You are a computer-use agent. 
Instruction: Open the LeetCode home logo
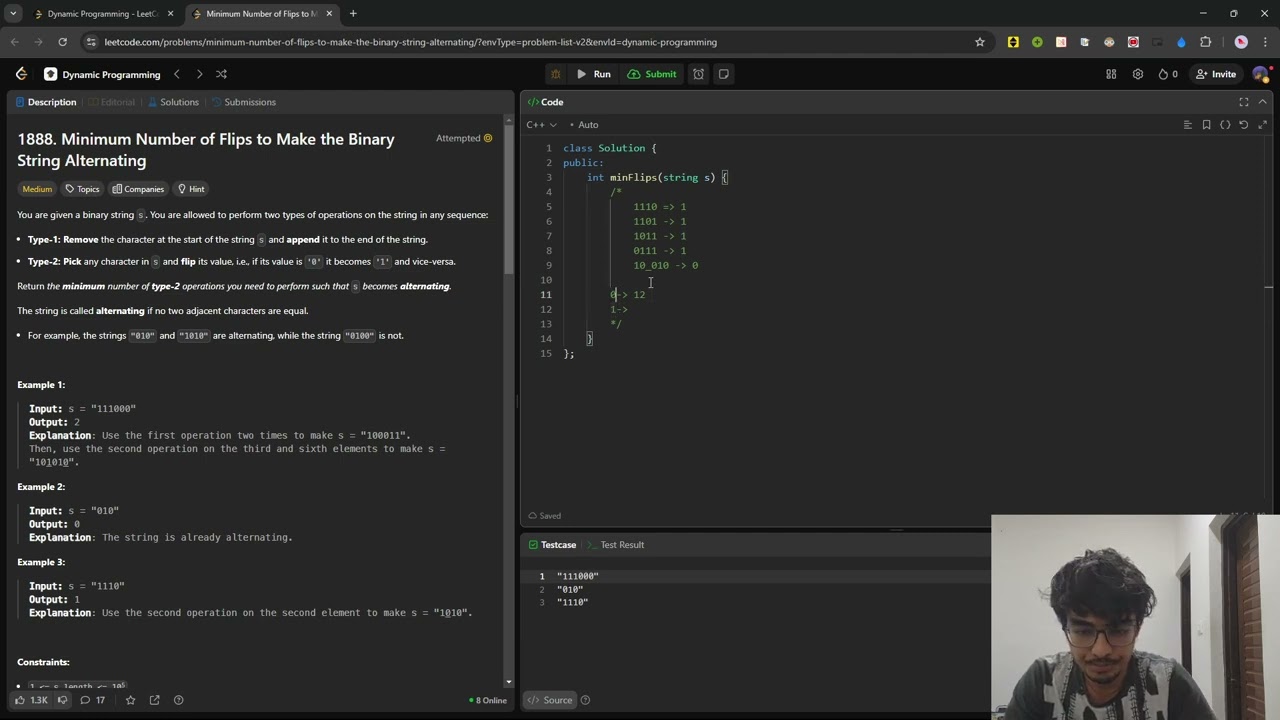tap(21, 74)
